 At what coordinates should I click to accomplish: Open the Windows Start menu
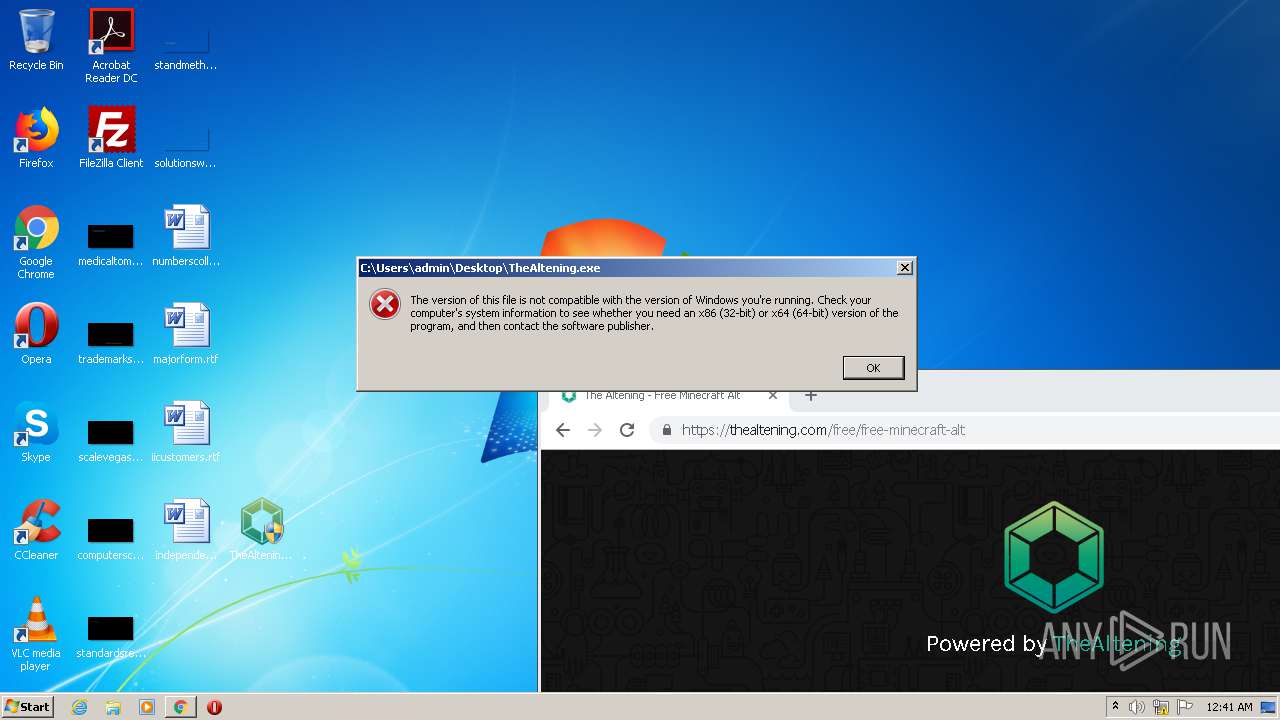[x=28, y=707]
